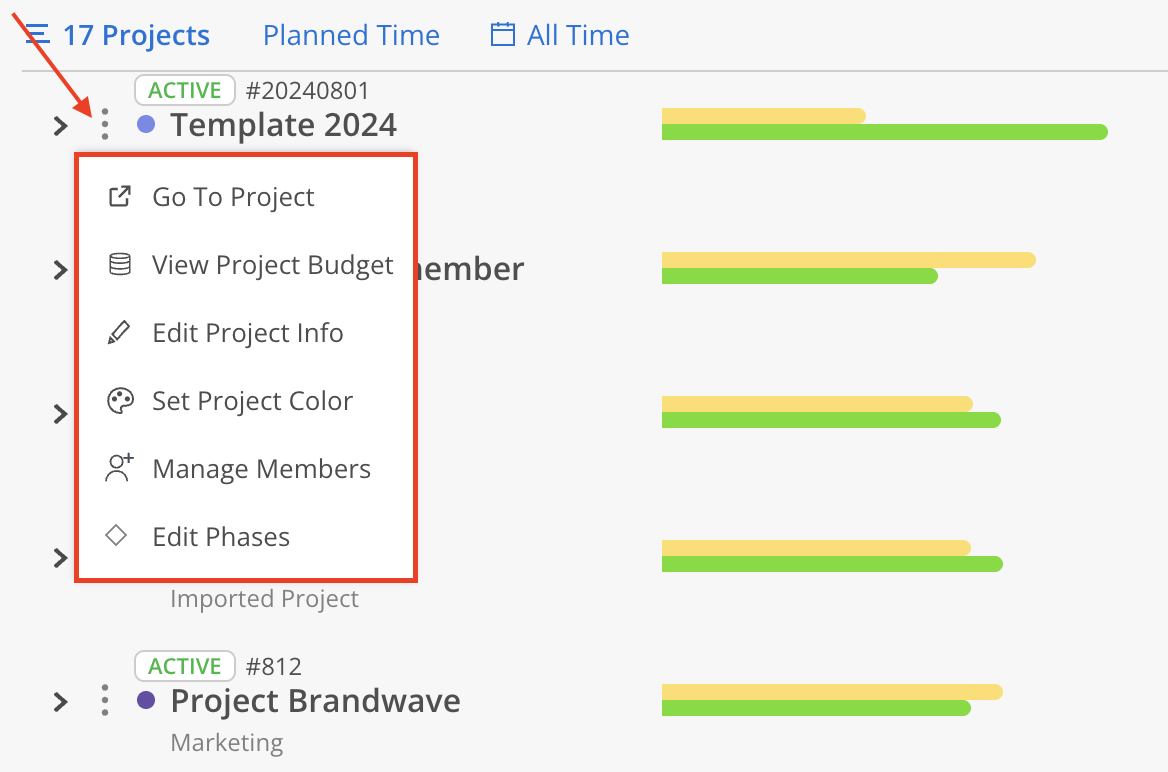
Task: Select Manage Members from the context menu
Action: pyautogui.click(x=261, y=469)
